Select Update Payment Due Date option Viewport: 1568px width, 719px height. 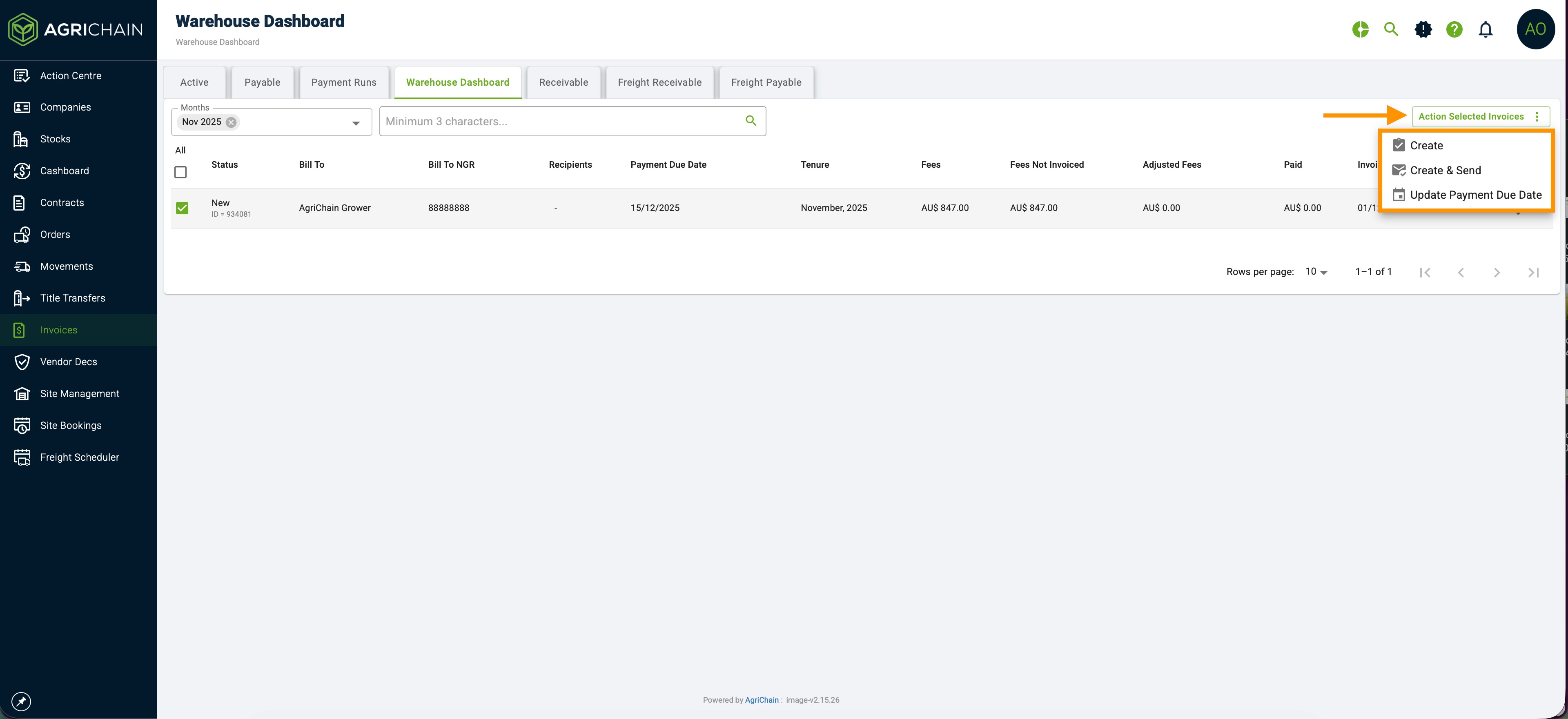click(1475, 195)
